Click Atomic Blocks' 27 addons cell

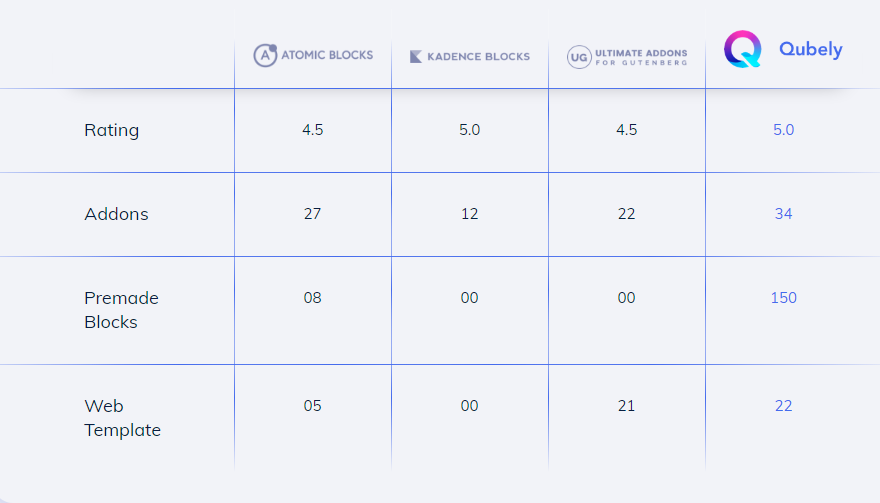313,214
